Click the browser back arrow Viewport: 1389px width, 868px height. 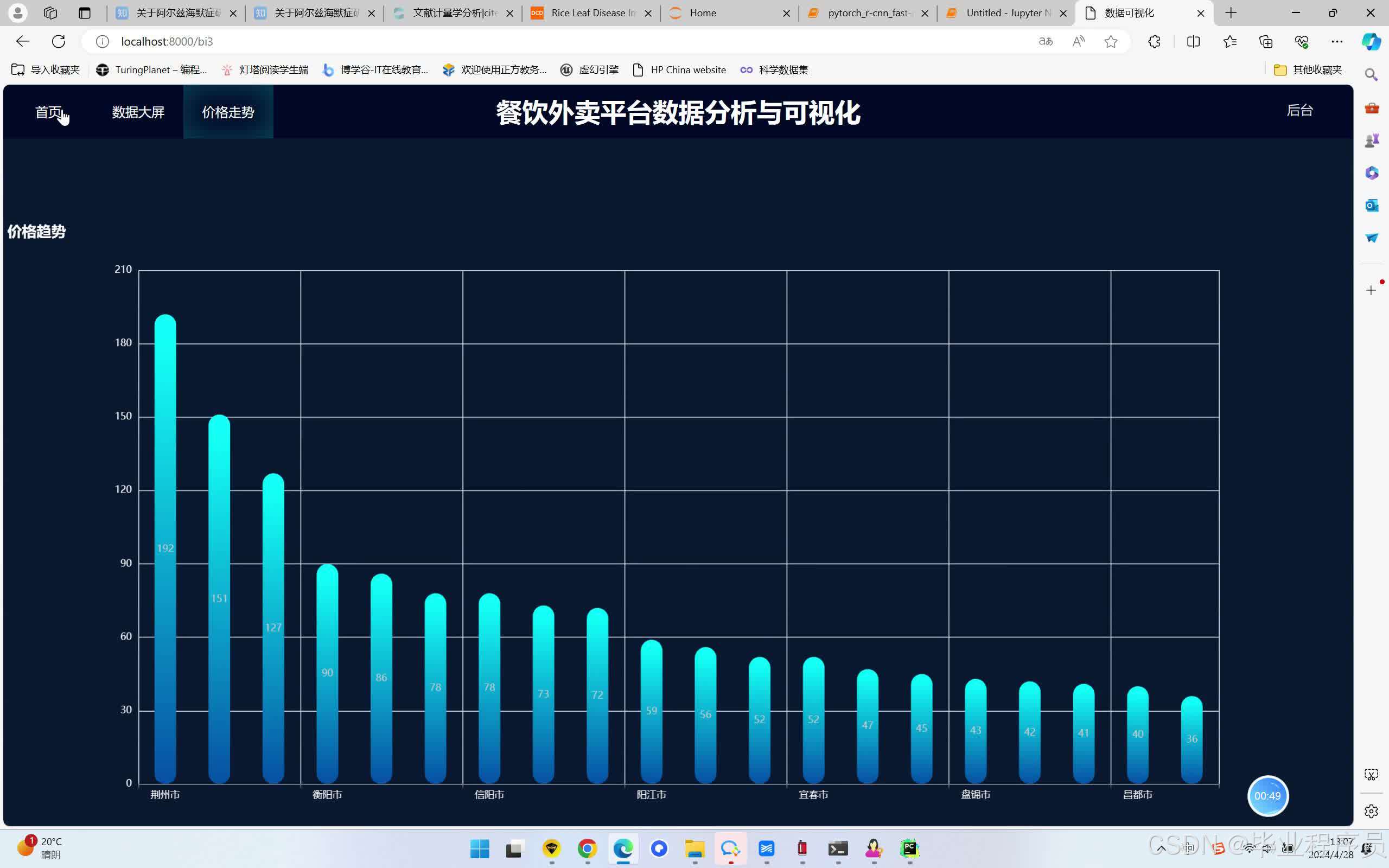pyautogui.click(x=22, y=41)
